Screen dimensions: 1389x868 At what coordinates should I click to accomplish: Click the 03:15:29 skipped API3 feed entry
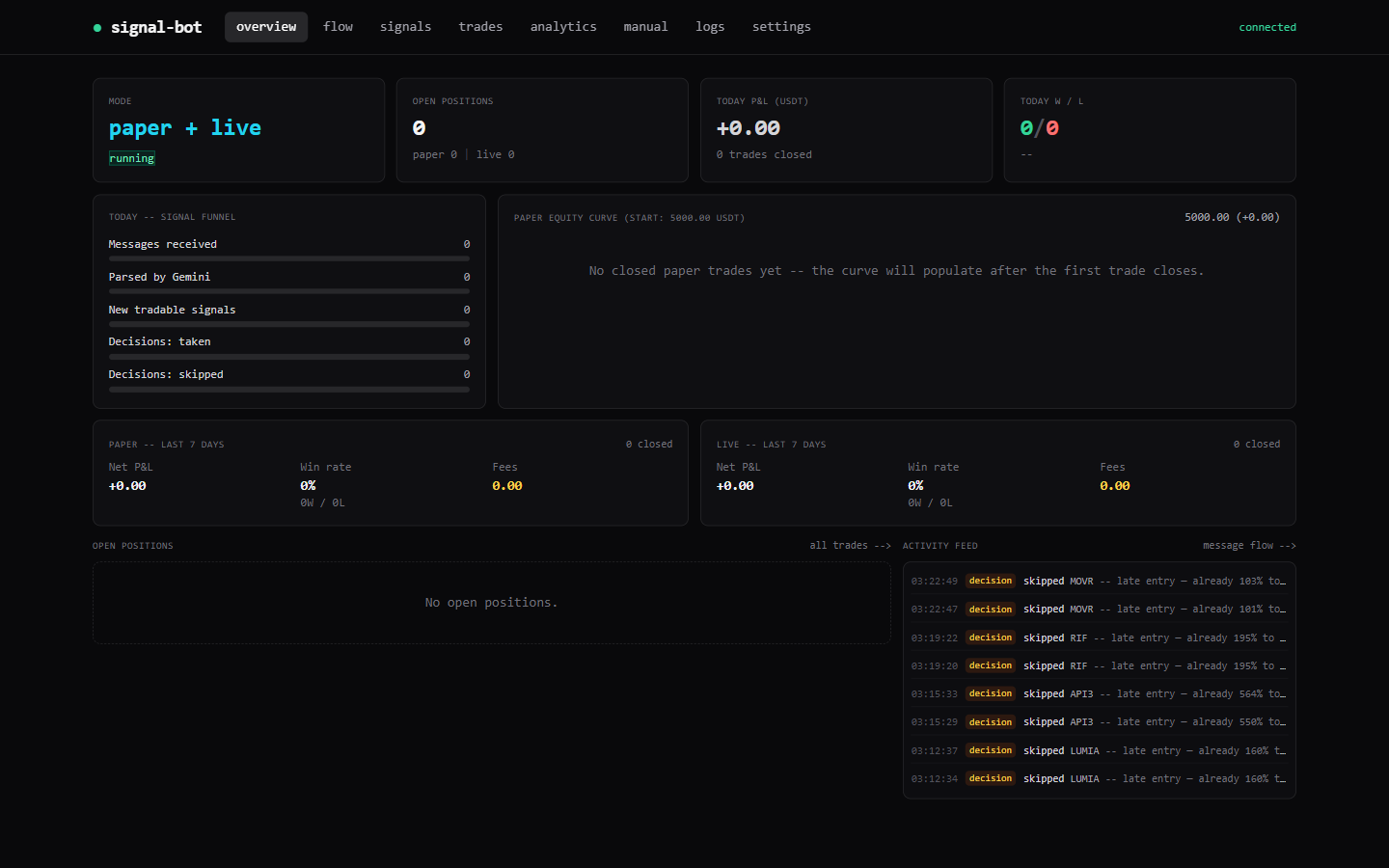click(x=1099, y=722)
